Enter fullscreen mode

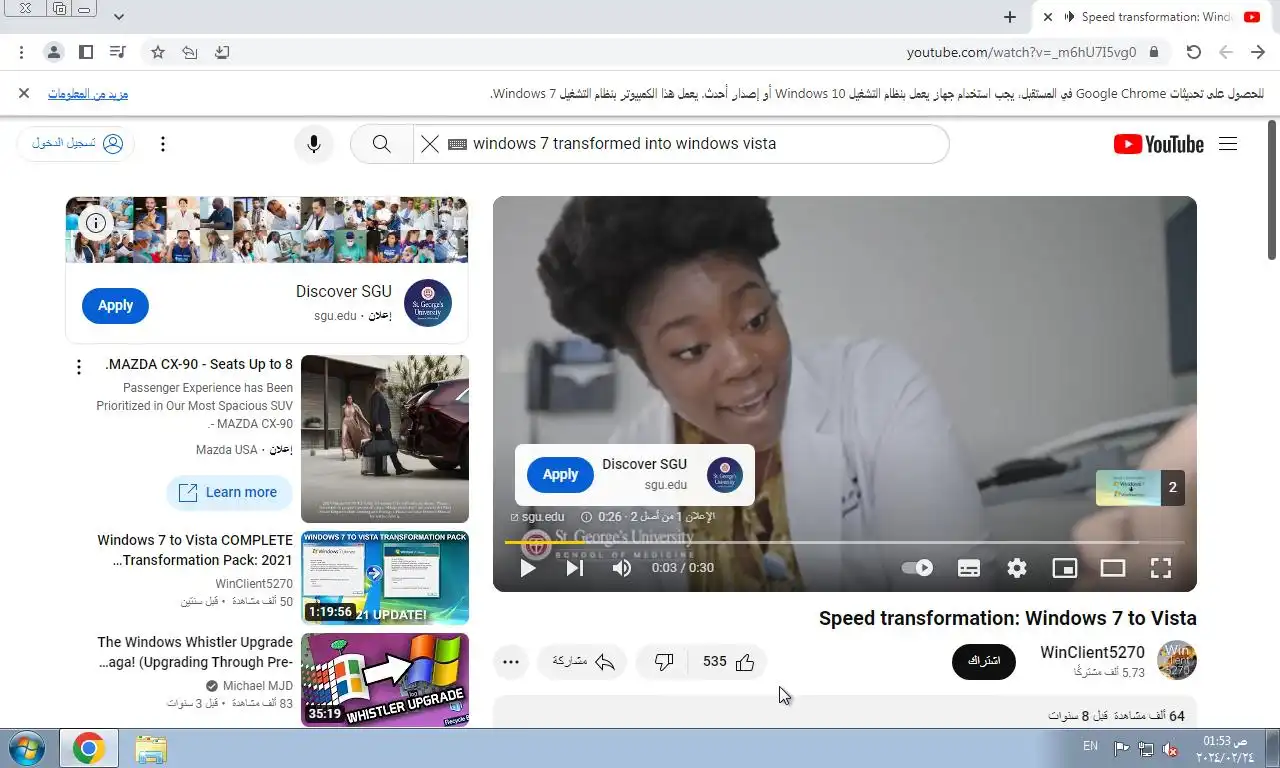coord(1161,568)
